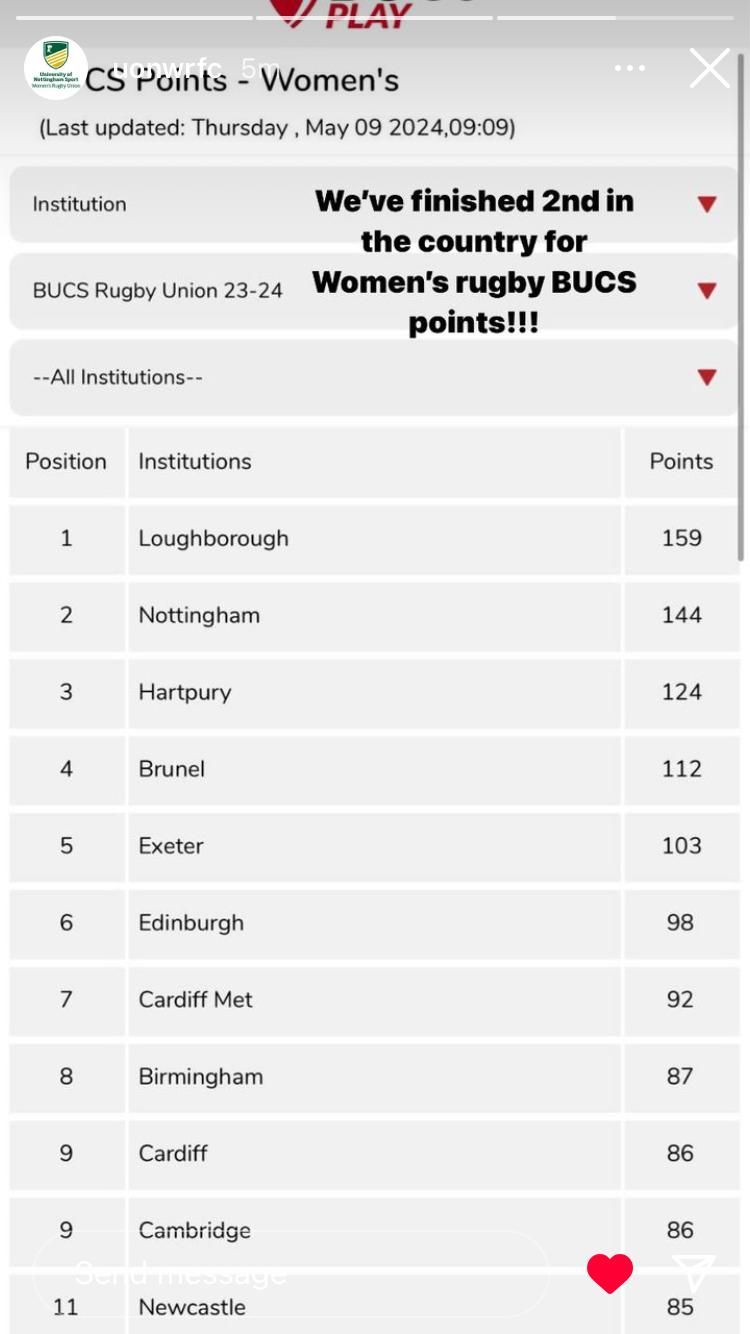The width and height of the screenshot is (750, 1334).
Task: Close the story with the X icon
Action: [710, 68]
